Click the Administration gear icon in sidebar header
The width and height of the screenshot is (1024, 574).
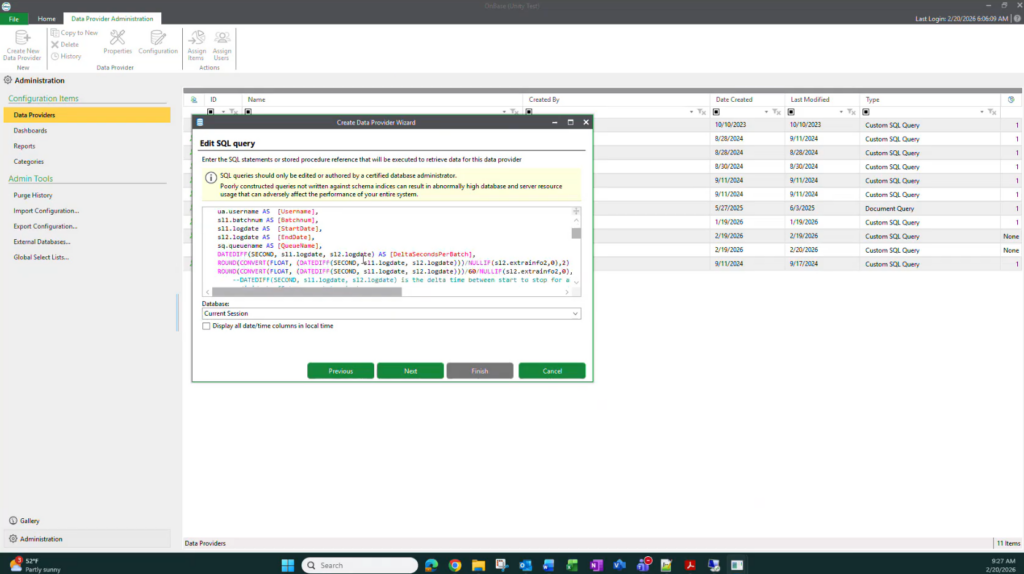(8, 80)
